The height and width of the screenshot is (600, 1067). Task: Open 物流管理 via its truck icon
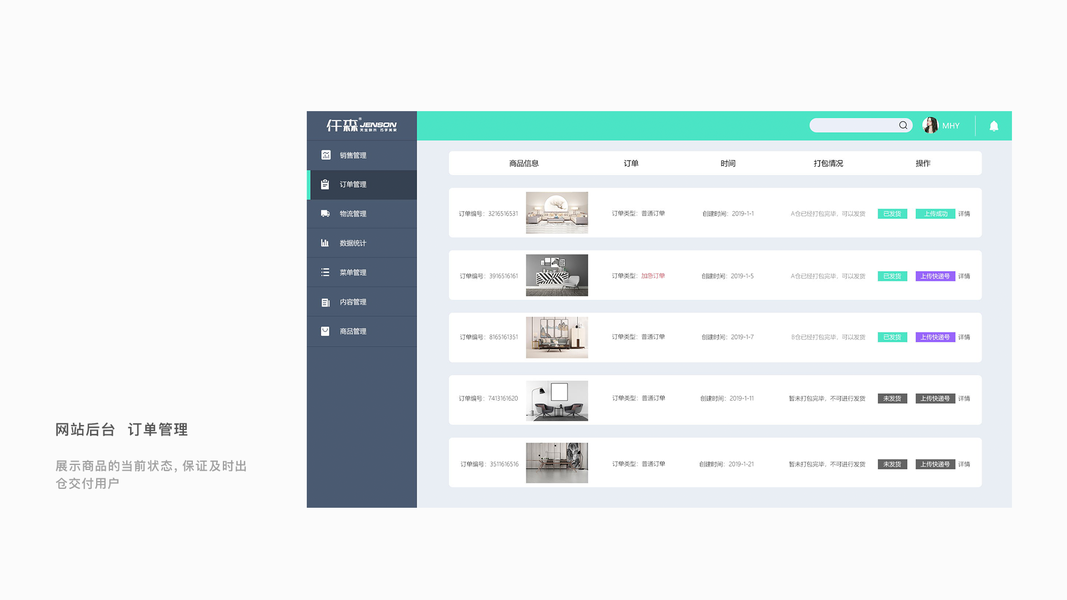click(325, 214)
